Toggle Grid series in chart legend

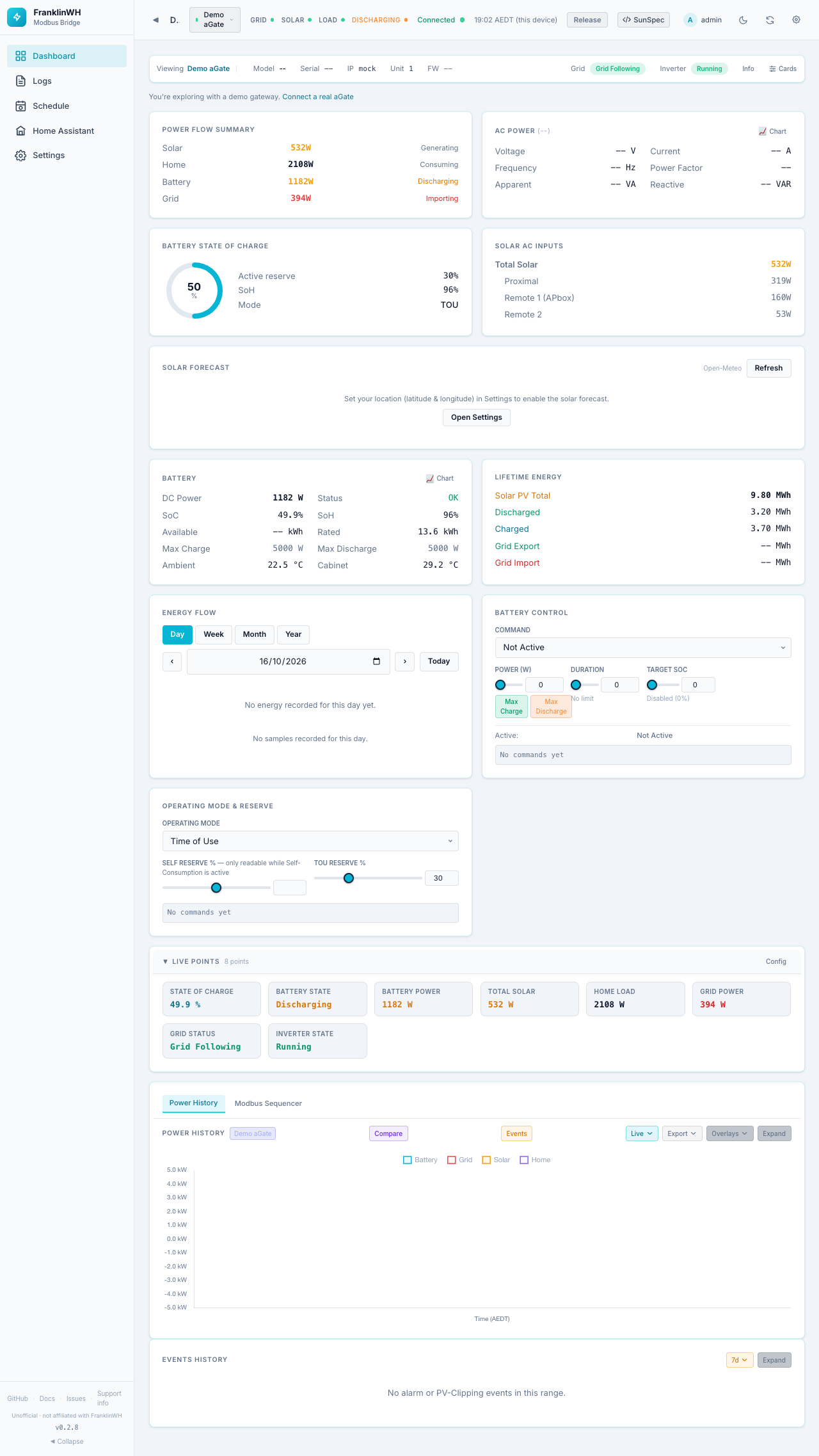[460, 1160]
